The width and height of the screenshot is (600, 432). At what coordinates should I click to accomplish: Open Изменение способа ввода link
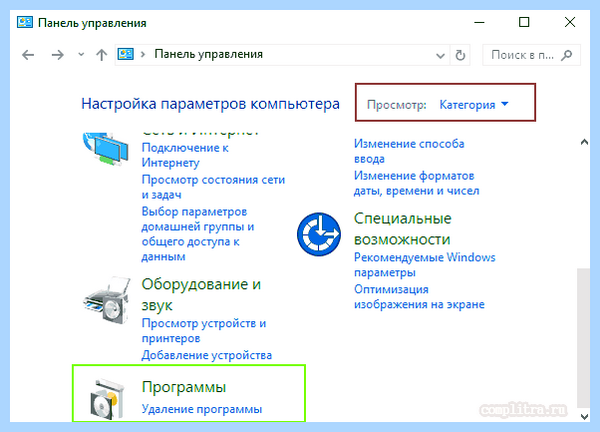tap(409, 151)
